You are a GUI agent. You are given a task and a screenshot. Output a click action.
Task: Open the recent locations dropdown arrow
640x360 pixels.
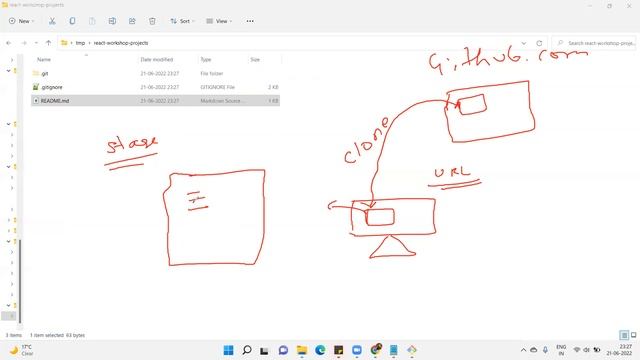pyautogui.click(x=36, y=43)
